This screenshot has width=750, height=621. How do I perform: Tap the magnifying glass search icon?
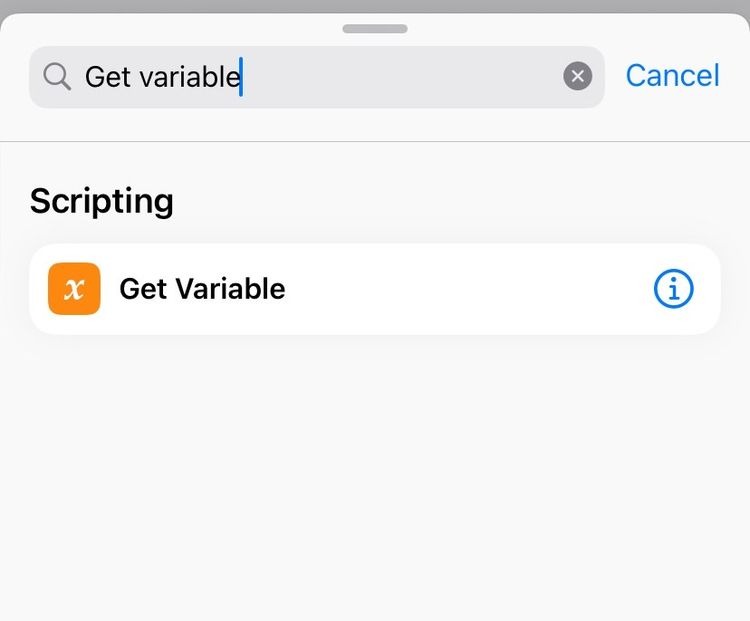57,77
